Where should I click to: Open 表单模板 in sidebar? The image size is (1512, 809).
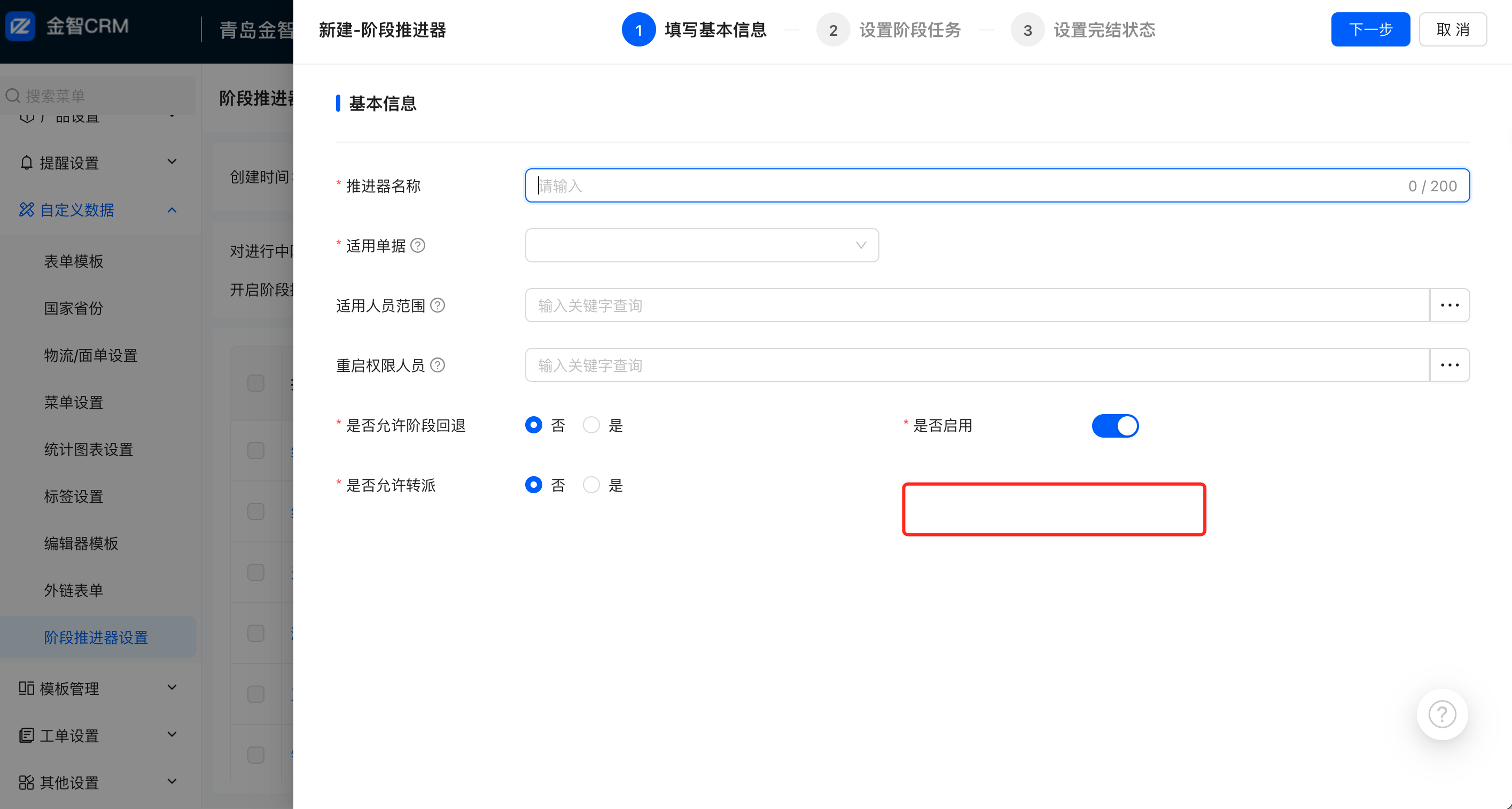pos(73,261)
